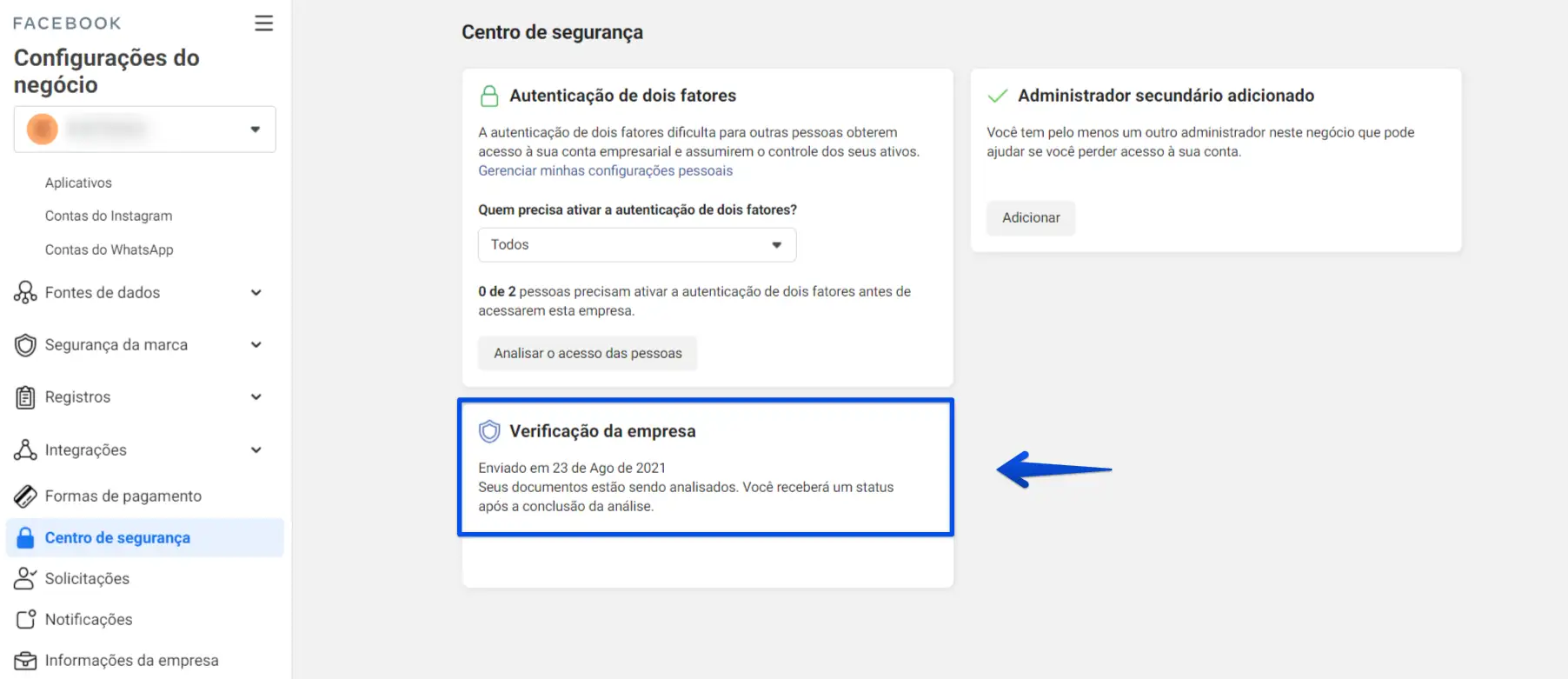The width and height of the screenshot is (1568, 679).
Task: Click the Fontes de dados icon
Action: (25, 292)
